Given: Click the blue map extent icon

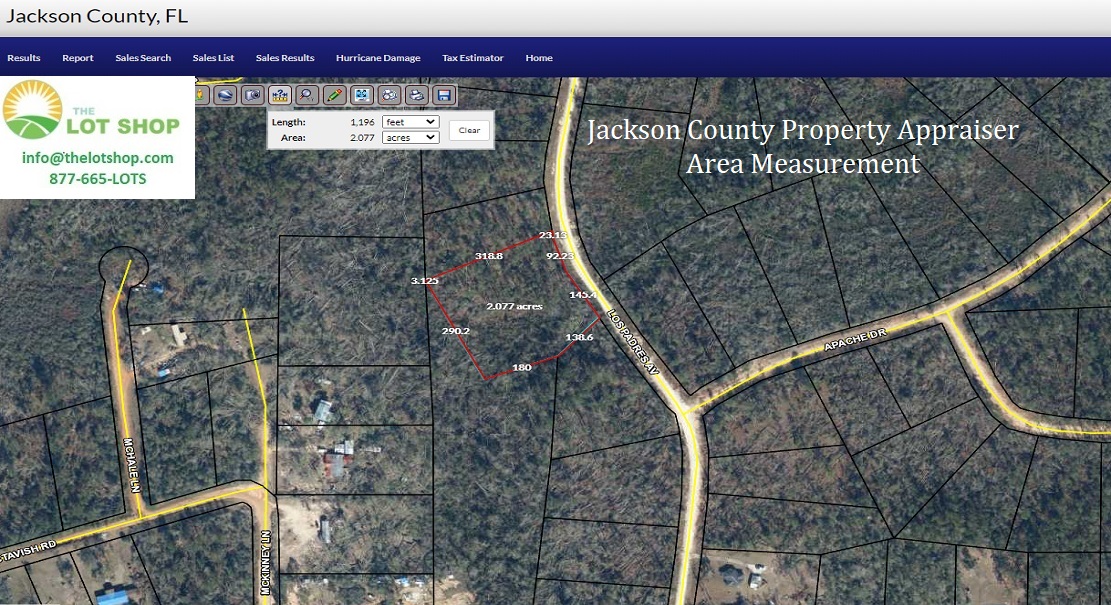Looking at the screenshot, I should pos(361,95).
